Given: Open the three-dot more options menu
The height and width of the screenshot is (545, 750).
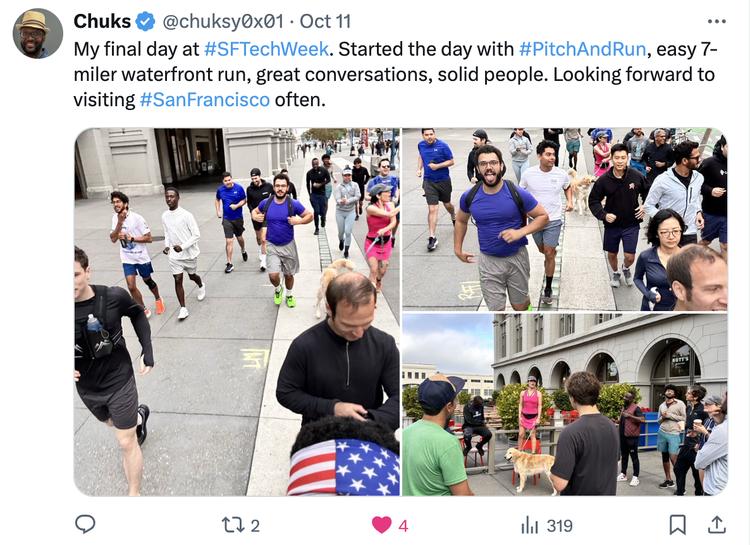Looking at the screenshot, I should point(717,22).
